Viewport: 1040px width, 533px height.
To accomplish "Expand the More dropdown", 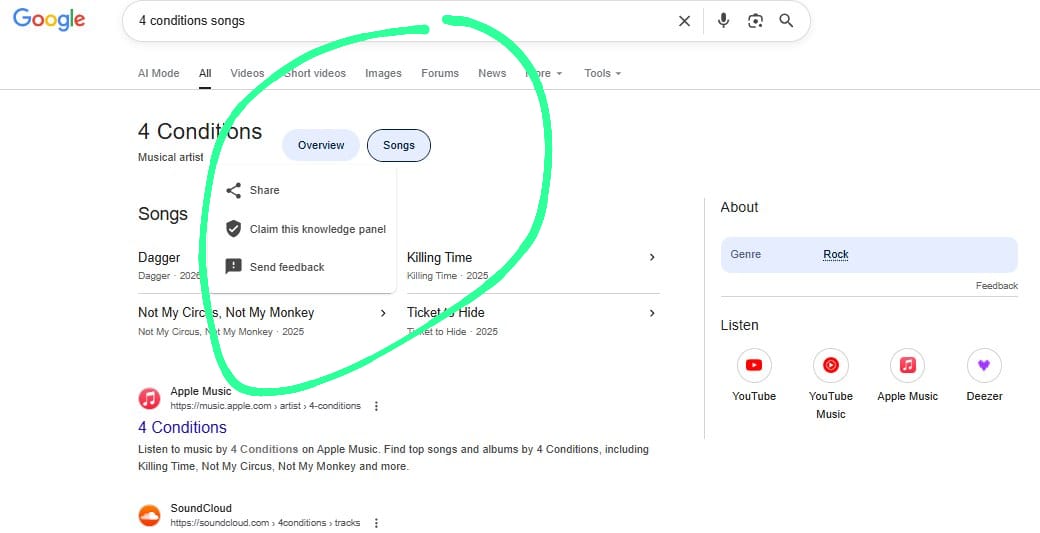I will pos(544,74).
